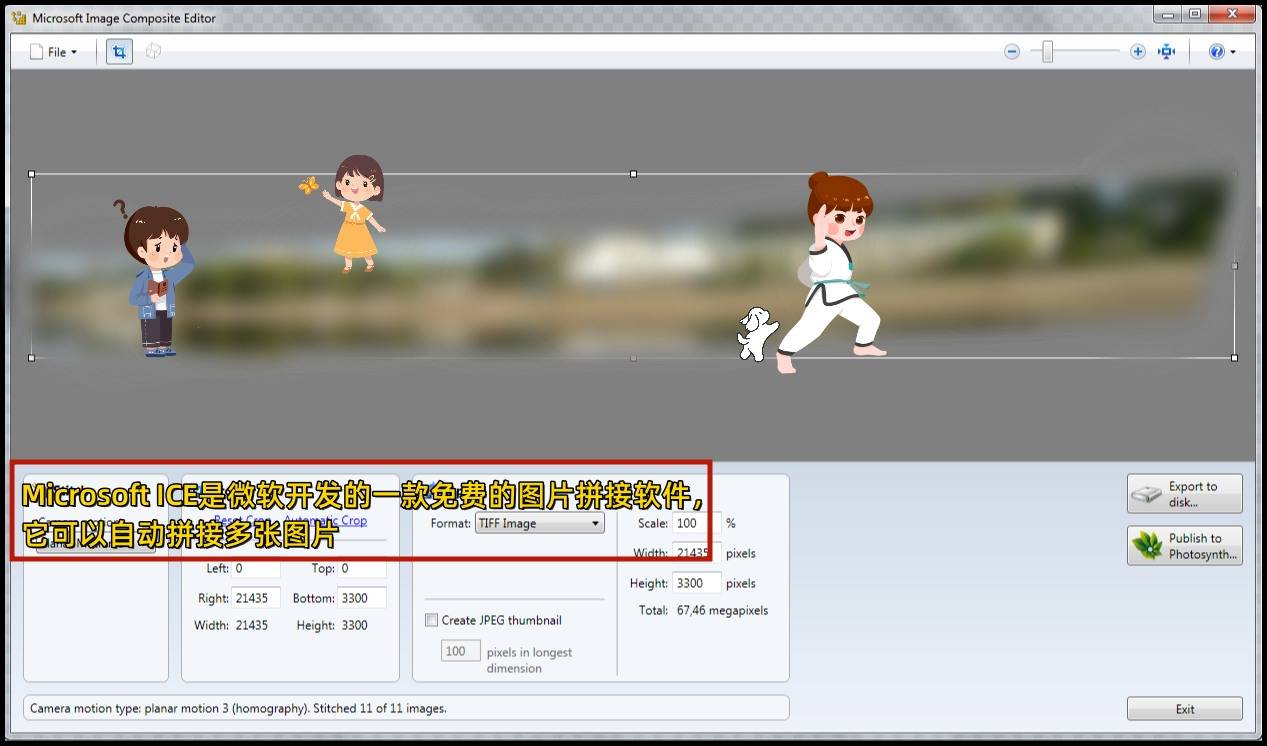
Task: Click the Bottom crop field
Action: [361, 598]
